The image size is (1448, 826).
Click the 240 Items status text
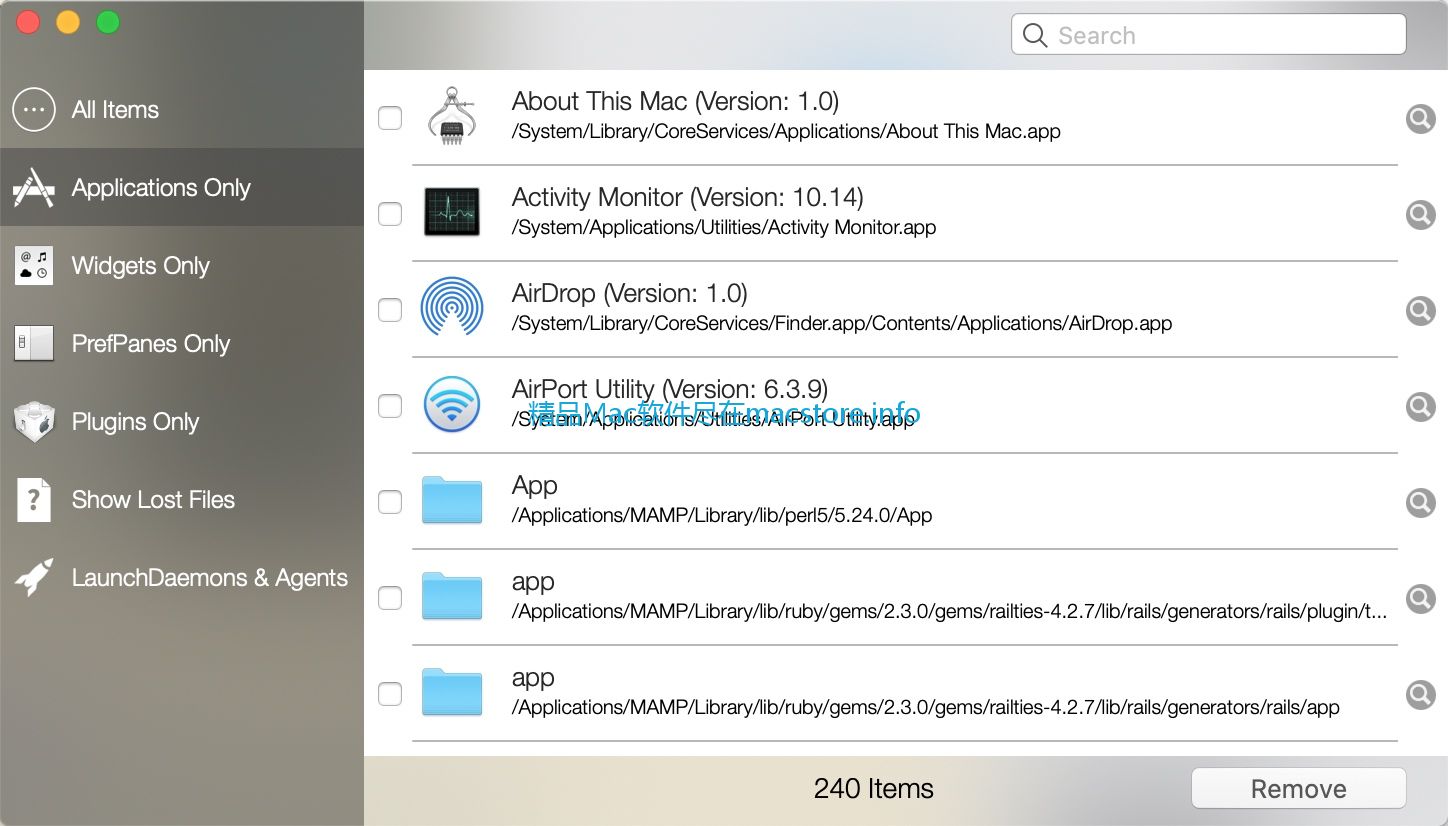click(x=874, y=789)
